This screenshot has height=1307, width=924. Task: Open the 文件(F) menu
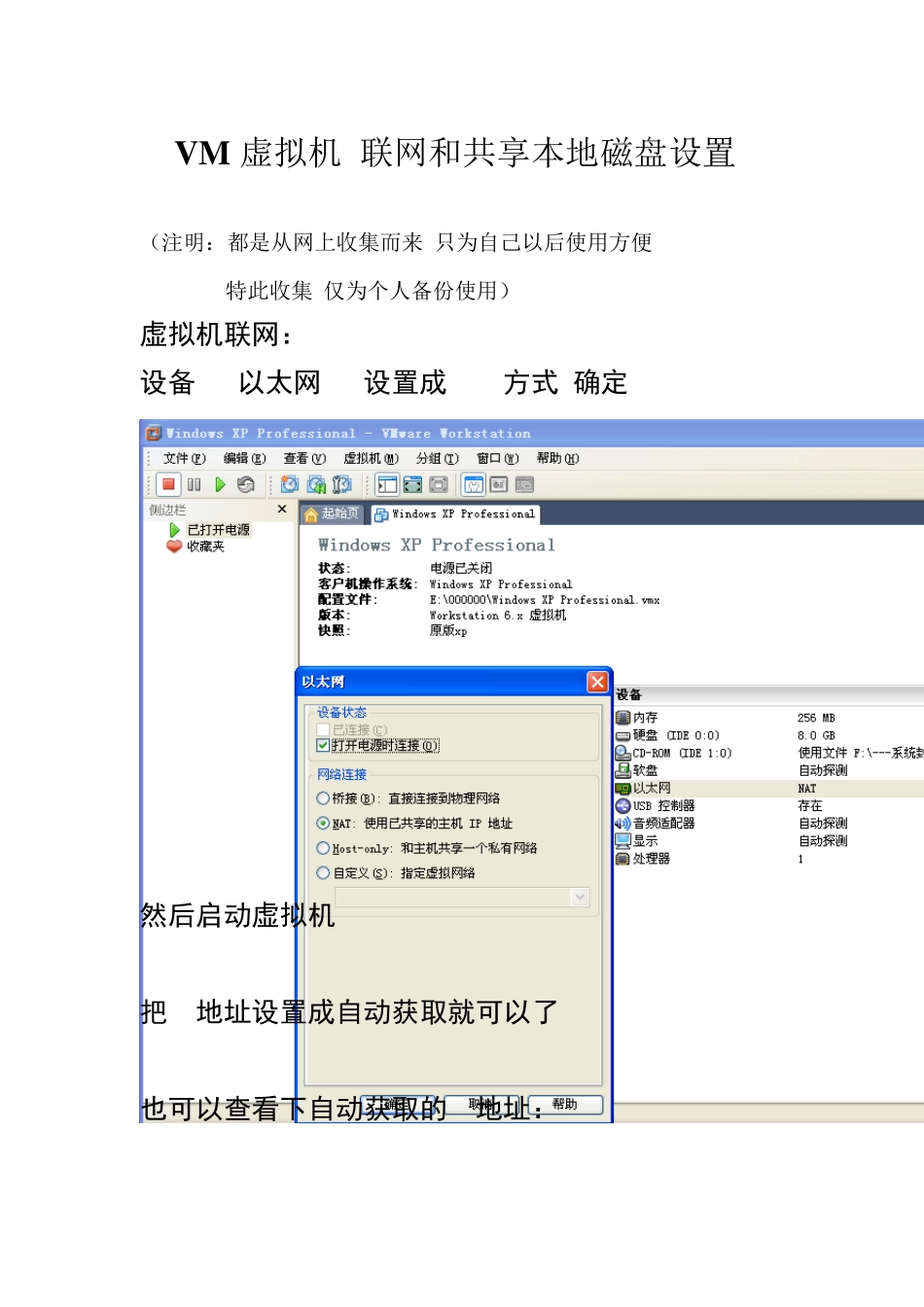(184, 458)
